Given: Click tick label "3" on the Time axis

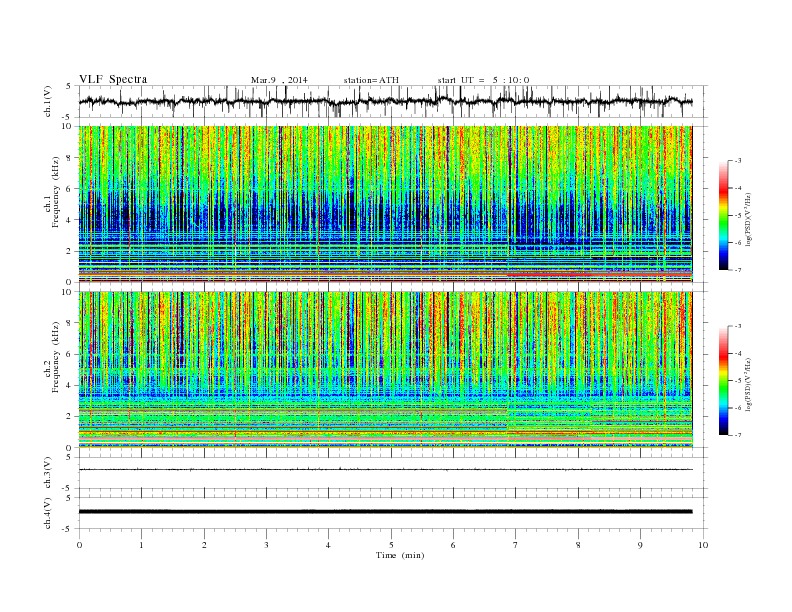Looking at the screenshot, I should [x=267, y=545].
